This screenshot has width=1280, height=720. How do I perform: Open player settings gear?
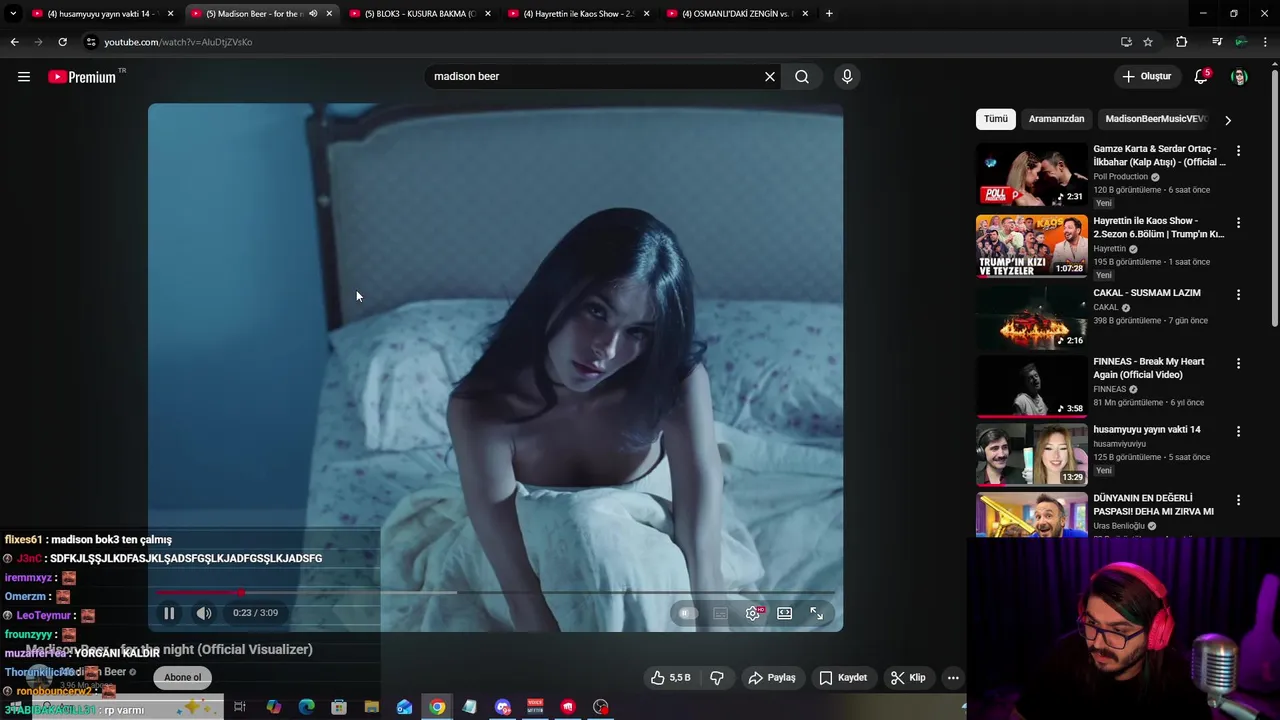[x=753, y=613]
